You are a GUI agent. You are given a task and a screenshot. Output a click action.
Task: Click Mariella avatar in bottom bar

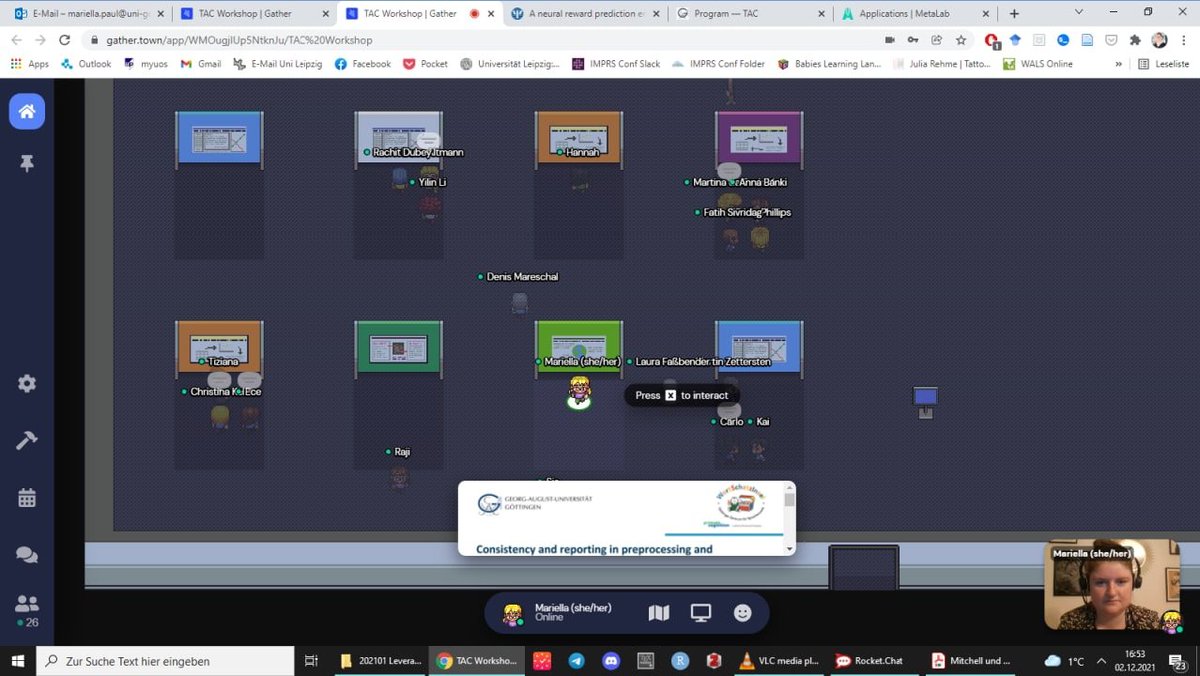coord(513,614)
